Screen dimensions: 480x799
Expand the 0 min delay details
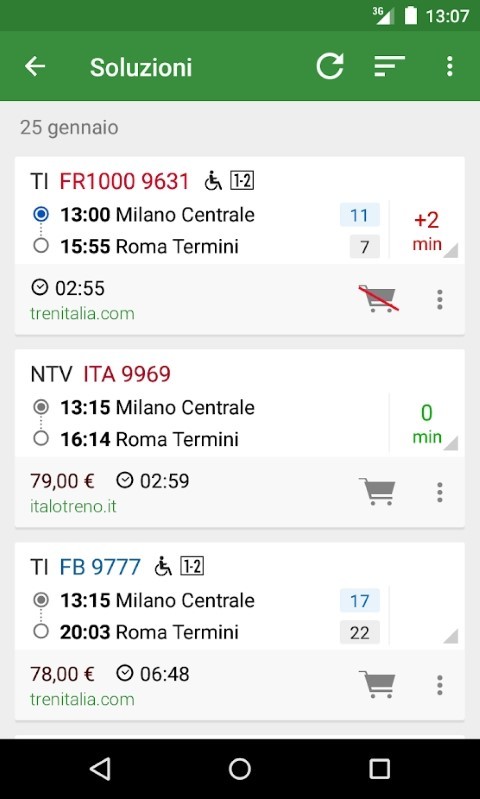click(x=426, y=424)
